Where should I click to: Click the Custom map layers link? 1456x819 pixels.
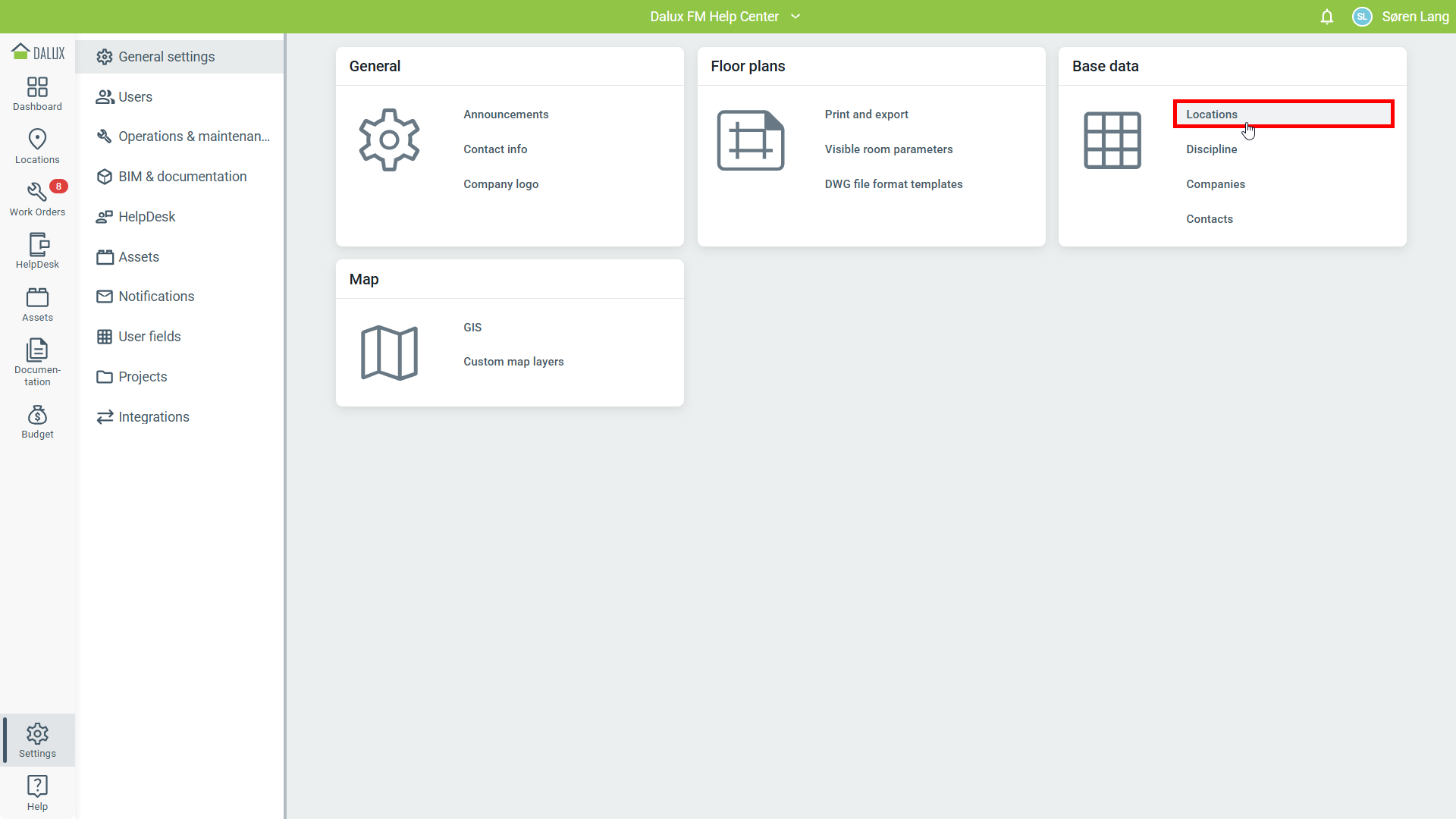tap(513, 362)
